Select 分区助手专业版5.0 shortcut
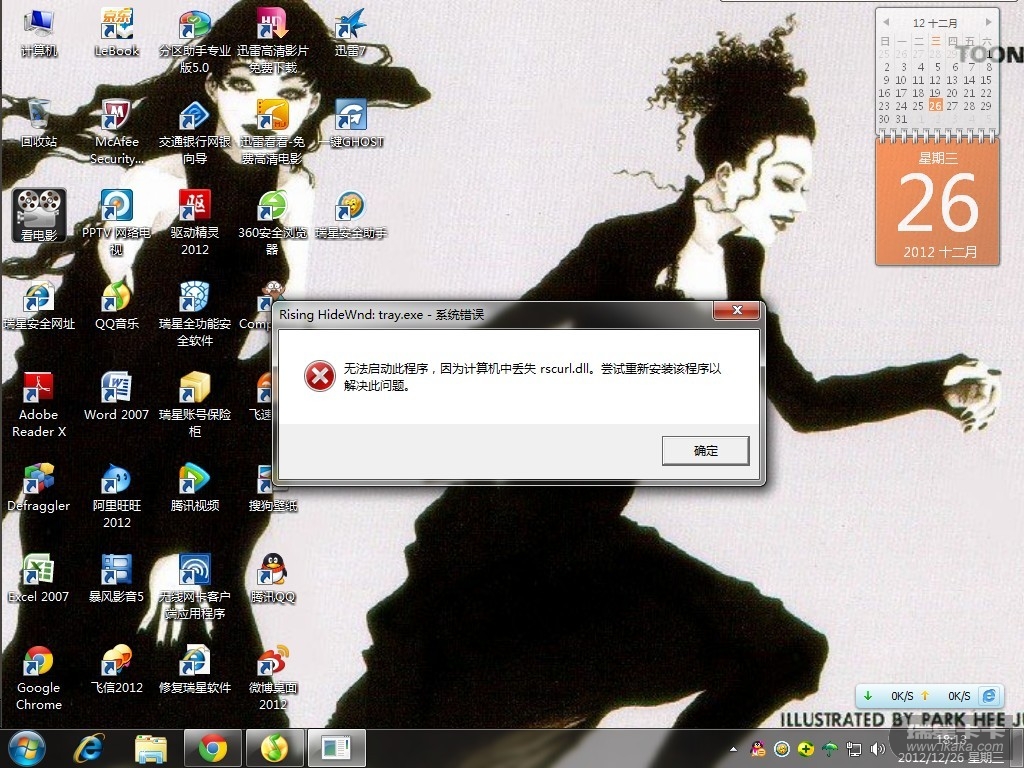Image resolution: width=1024 pixels, height=768 pixels. pyautogui.click(x=195, y=40)
